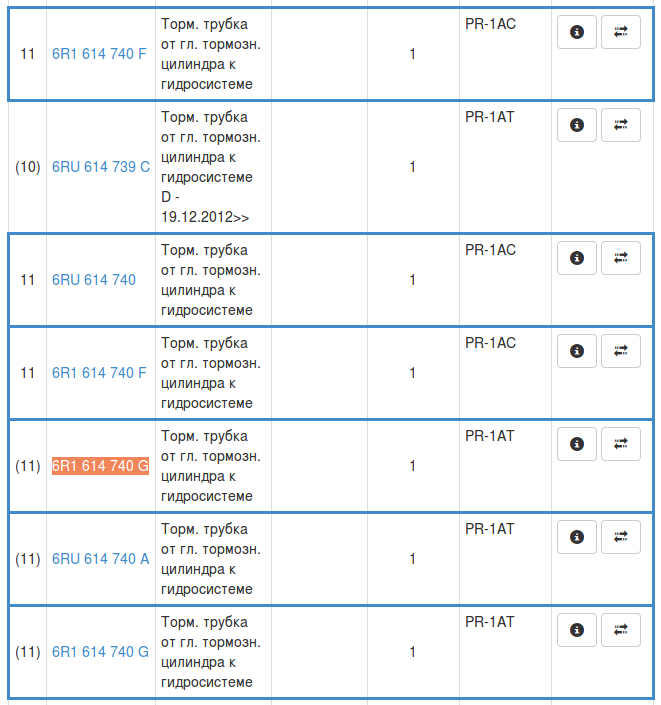The width and height of the screenshot is (661, 705).
Task: Open info icon in last 6R1 614 740 G row
Action: tap(576, 630)
